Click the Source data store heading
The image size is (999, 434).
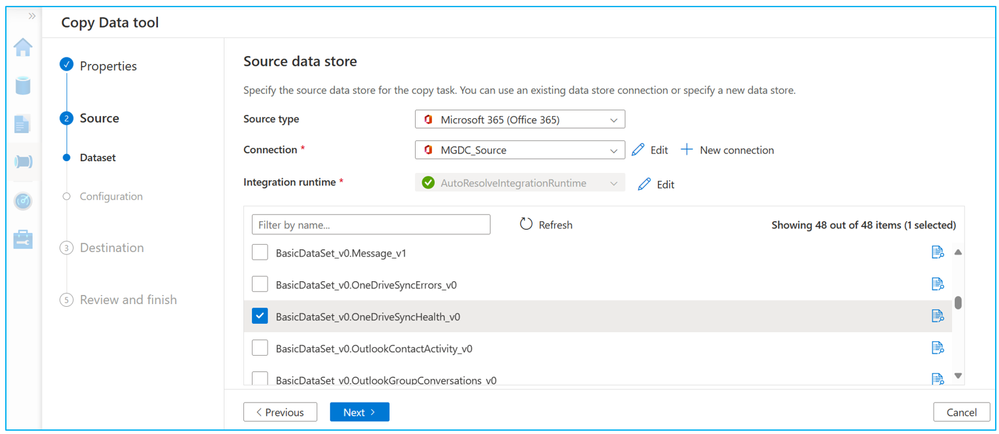pyautogui.click(x=300, y=62)
